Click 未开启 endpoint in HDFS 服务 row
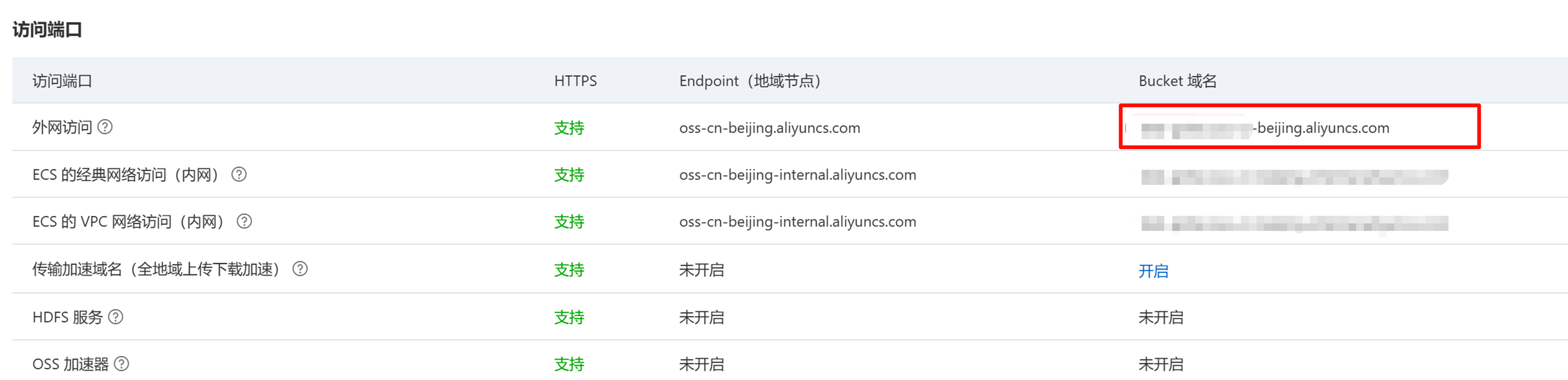Viewport: 1568px width, 380px height. click(x=701, y=317)
